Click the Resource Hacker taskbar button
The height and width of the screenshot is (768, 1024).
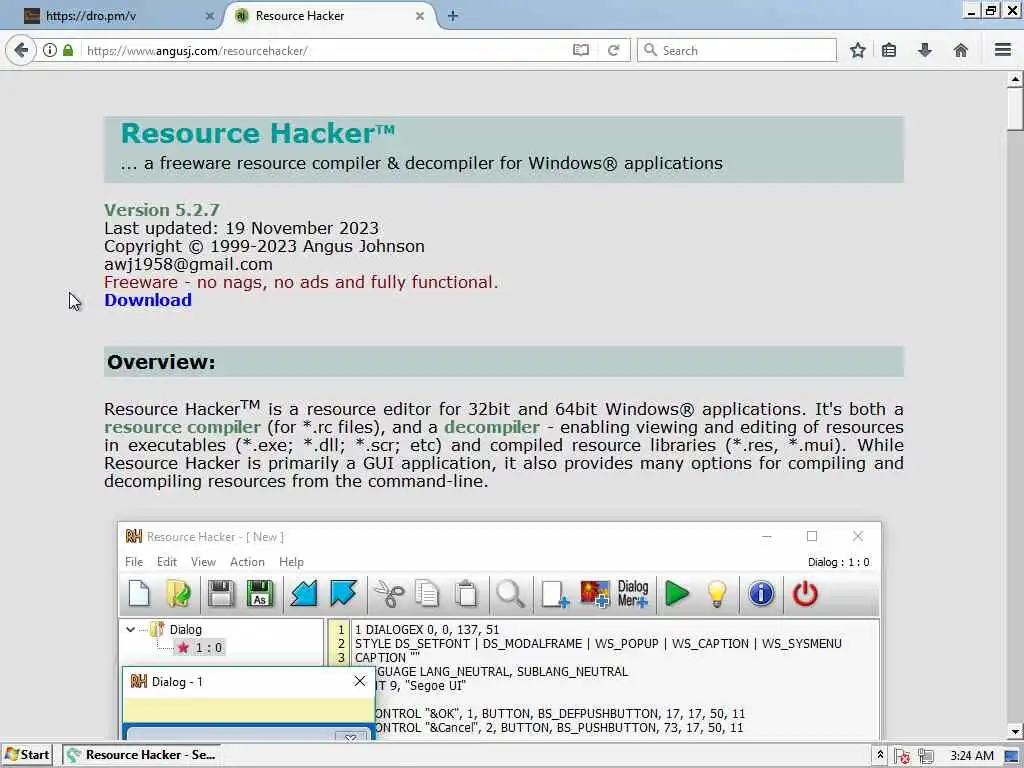pyautogui.click(x=142, y=755)
